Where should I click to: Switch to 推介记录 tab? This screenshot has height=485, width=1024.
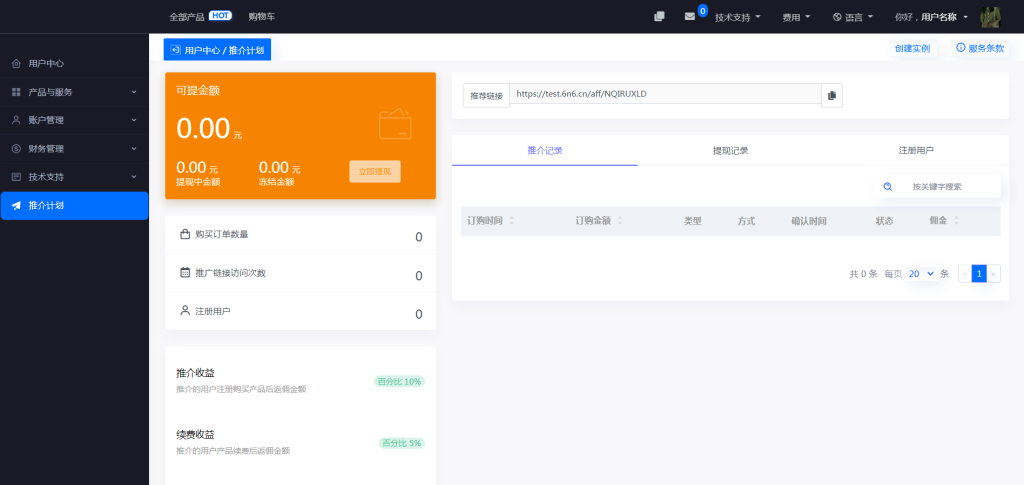pos(545,150)
